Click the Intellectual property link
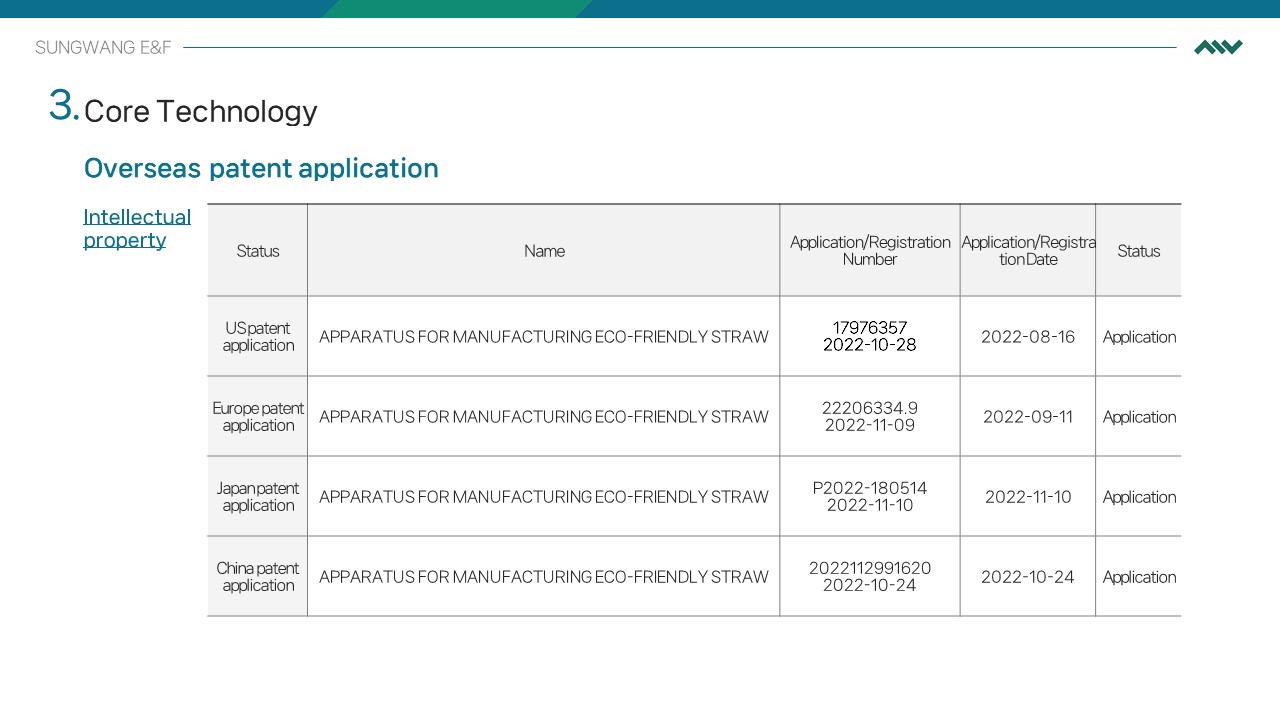 tap(137, 228)
